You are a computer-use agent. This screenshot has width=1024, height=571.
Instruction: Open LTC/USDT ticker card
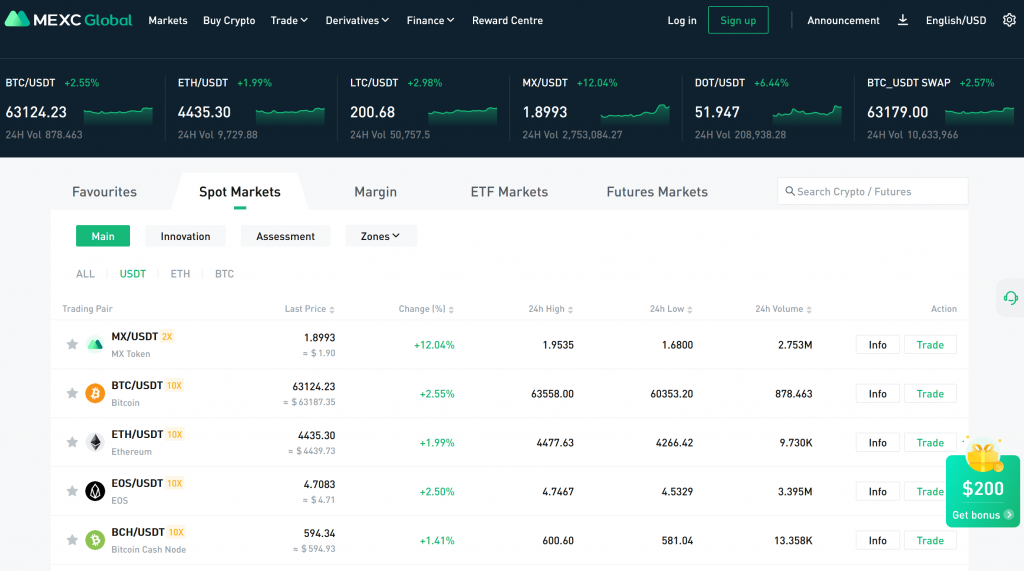click(x=423, y=108)
